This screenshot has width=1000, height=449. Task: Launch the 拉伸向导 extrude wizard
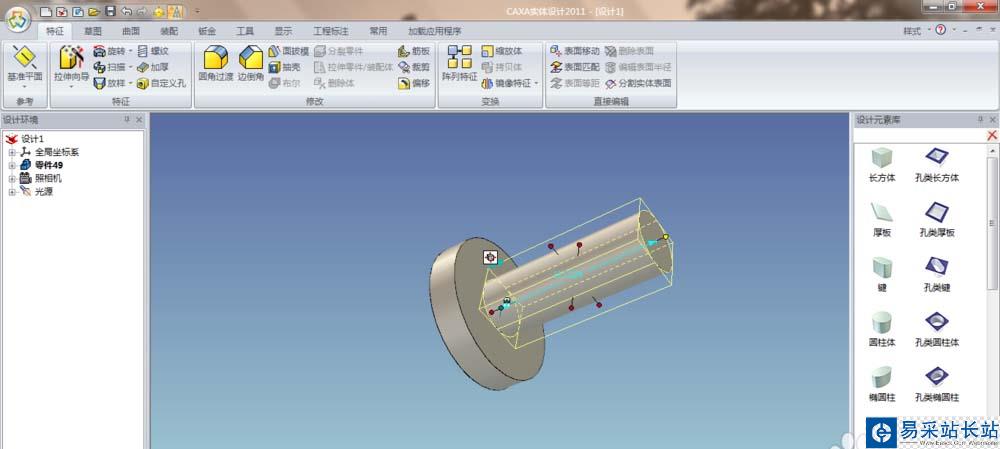[71, 64]
